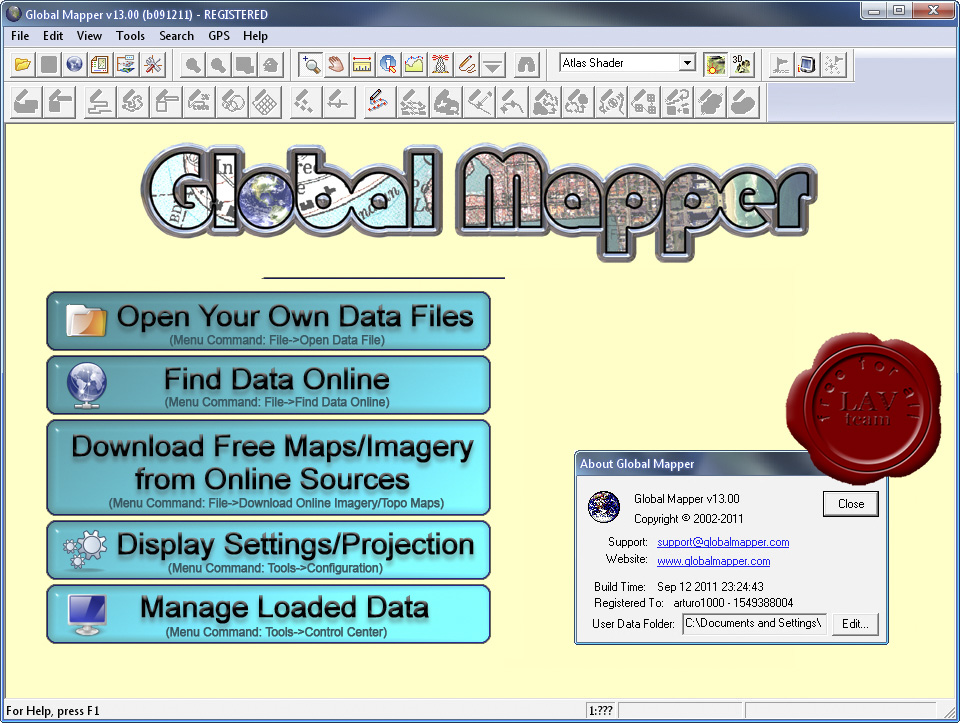Choose the Path Profile tool
The height and width of the screenshot is (723, 960).
pos(415,65)
